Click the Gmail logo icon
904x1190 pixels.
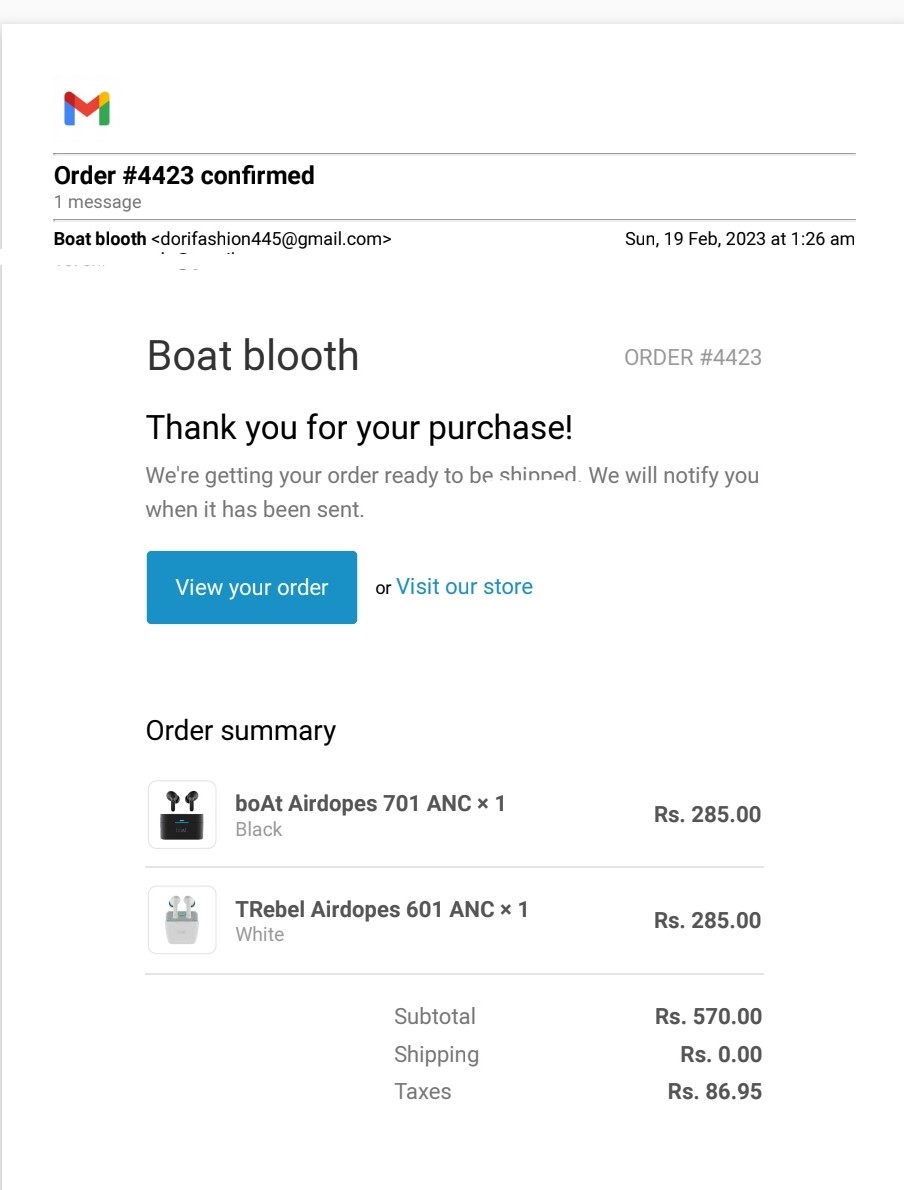click(87, 108)
